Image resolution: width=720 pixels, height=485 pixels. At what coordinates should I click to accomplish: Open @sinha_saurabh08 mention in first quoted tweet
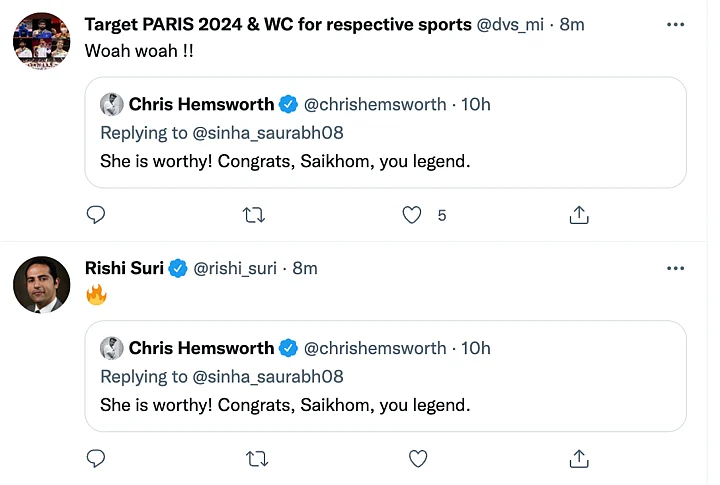coord(268,133)
